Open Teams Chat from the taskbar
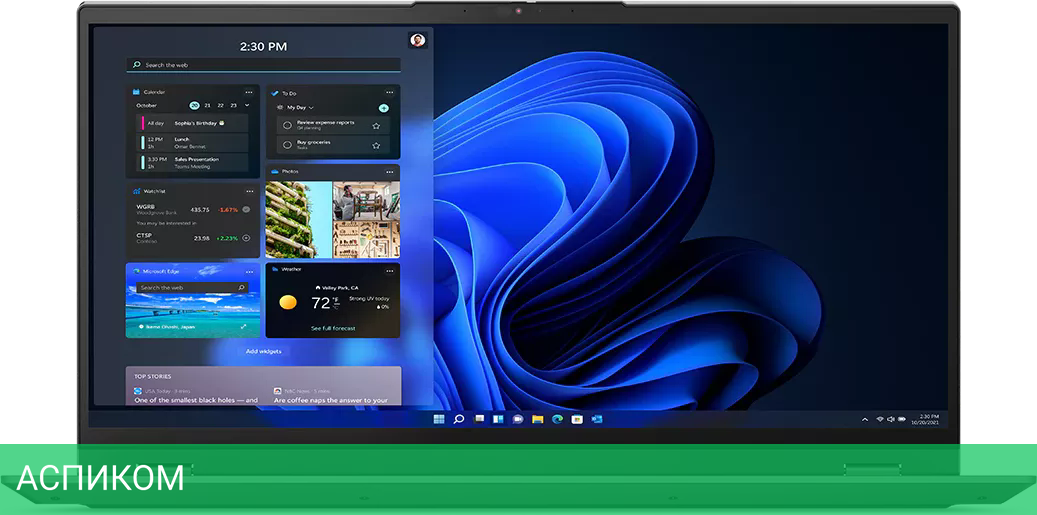Screen dimensions: 1037x515 coord(517,419)
